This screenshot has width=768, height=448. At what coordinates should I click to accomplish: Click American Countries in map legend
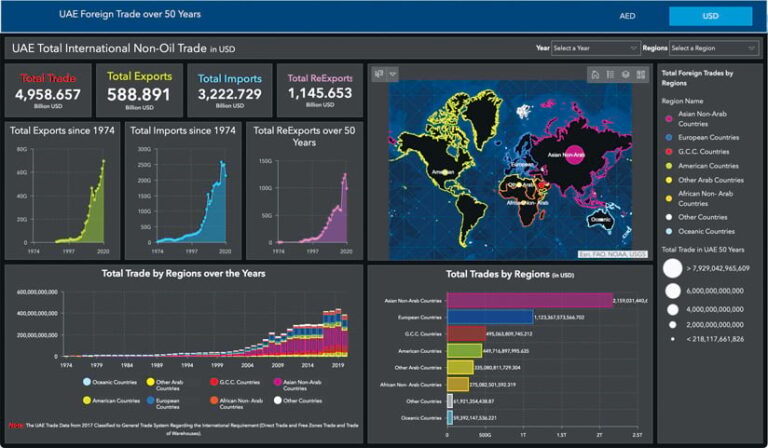click(701, 166)
